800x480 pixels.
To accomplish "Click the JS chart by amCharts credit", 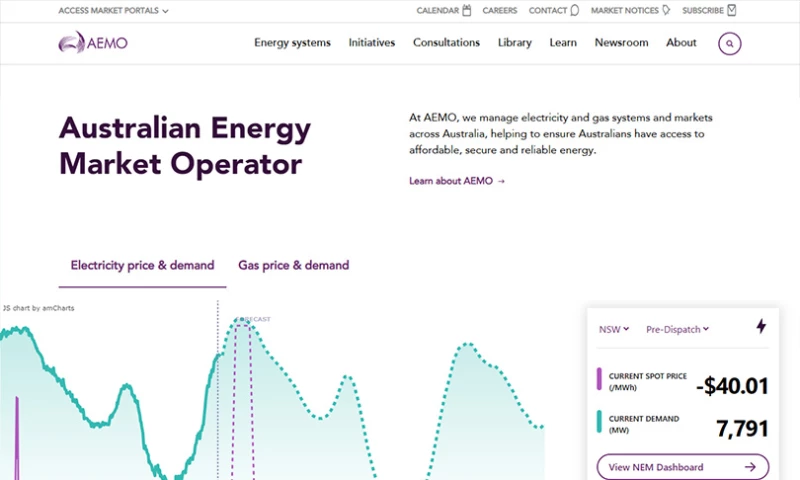I will click(38, 308).
